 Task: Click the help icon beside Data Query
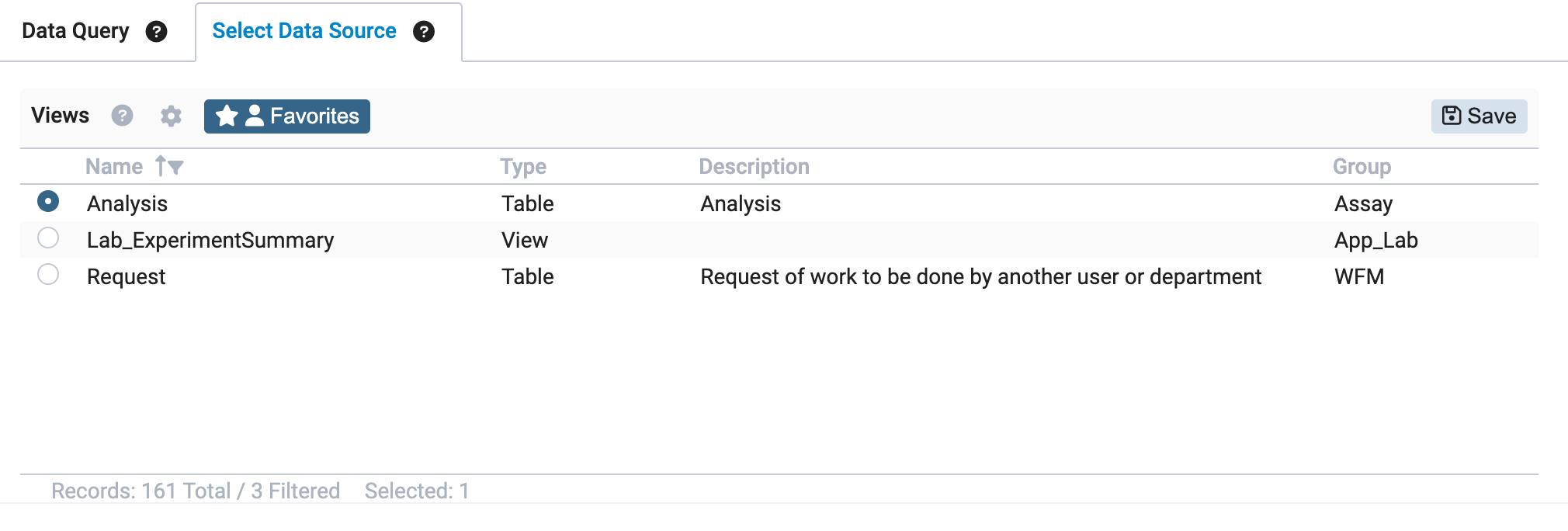[x=157, y=32]
